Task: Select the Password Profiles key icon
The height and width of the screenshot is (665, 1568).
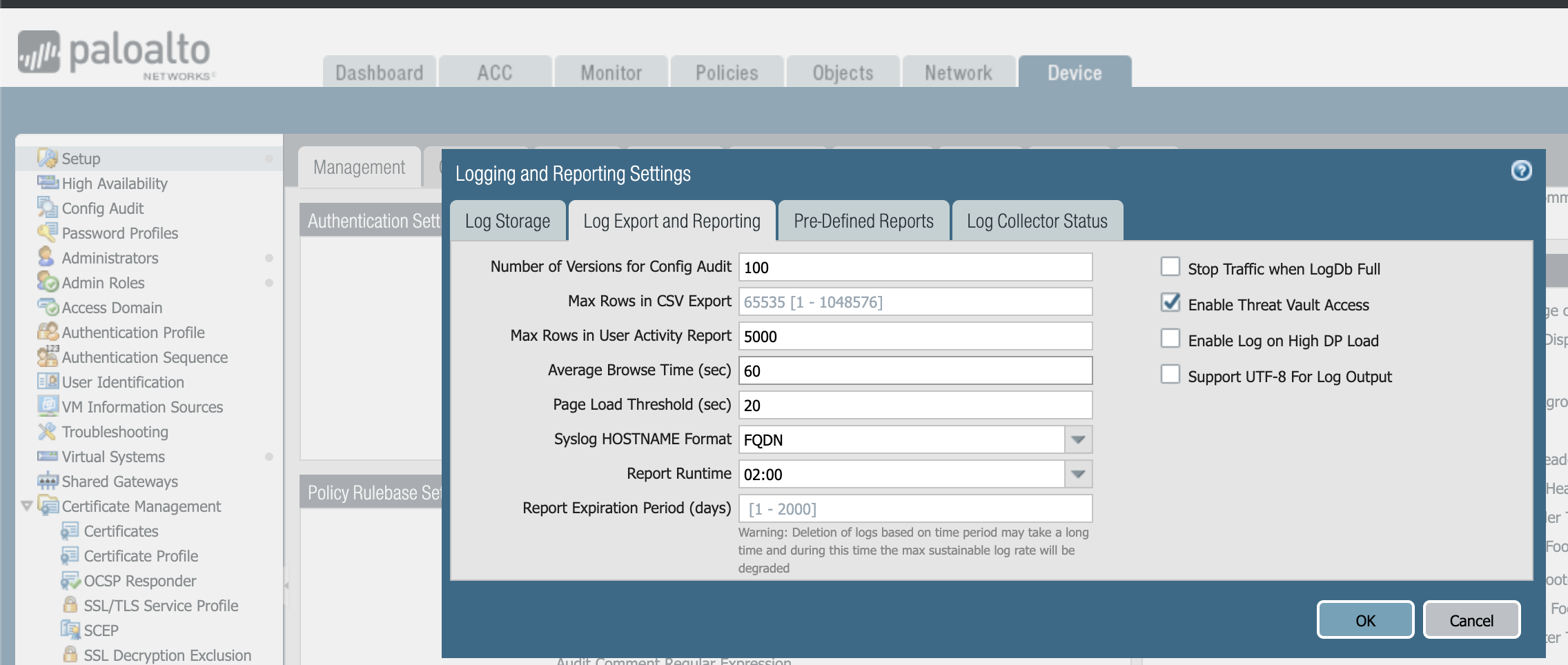Action: click(47, 233)
